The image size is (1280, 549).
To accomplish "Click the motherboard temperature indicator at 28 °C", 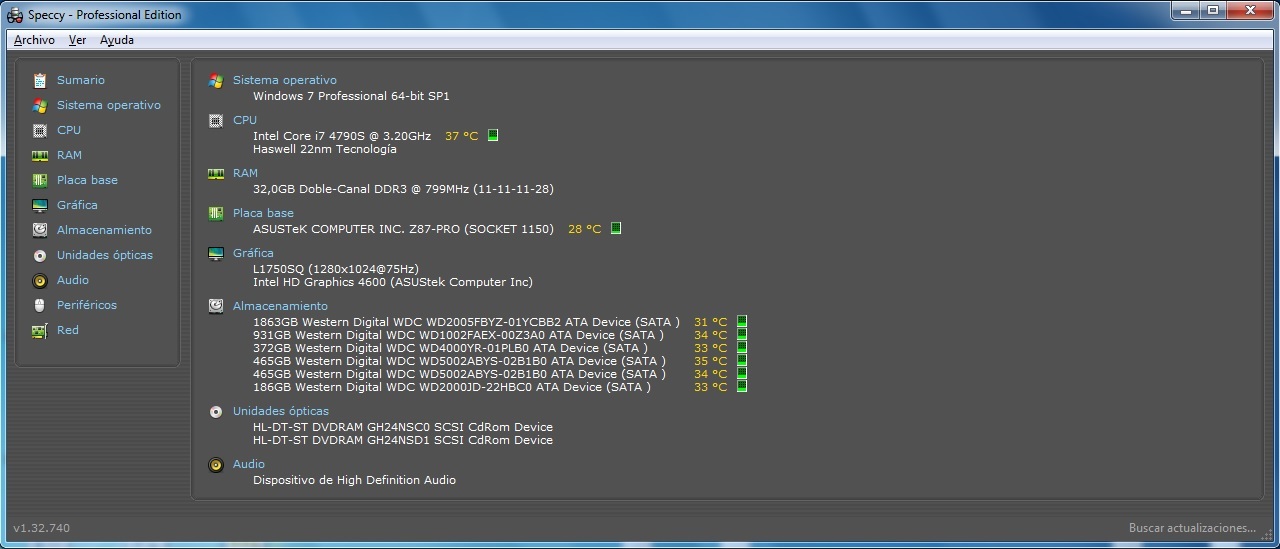I will click(616, 229).
